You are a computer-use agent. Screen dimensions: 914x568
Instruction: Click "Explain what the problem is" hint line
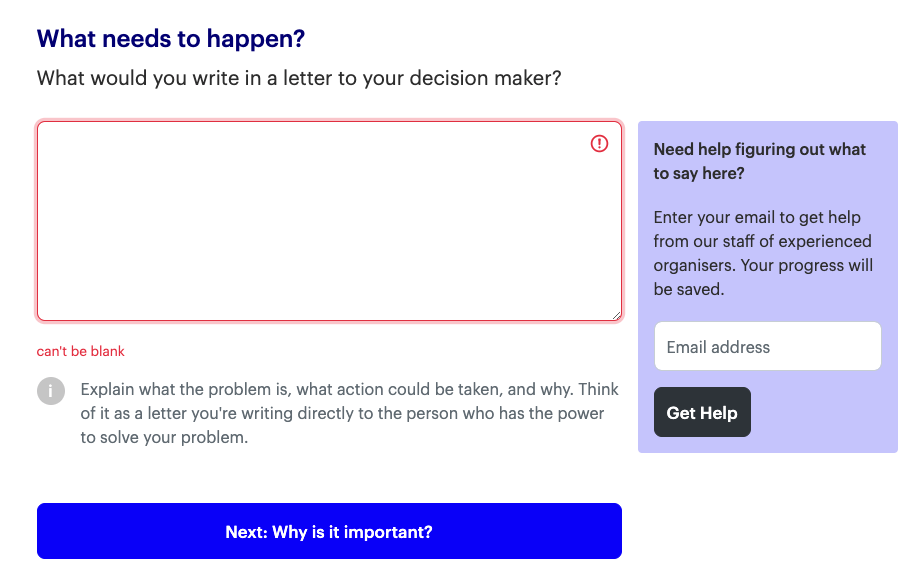click(x=349, y=390)
